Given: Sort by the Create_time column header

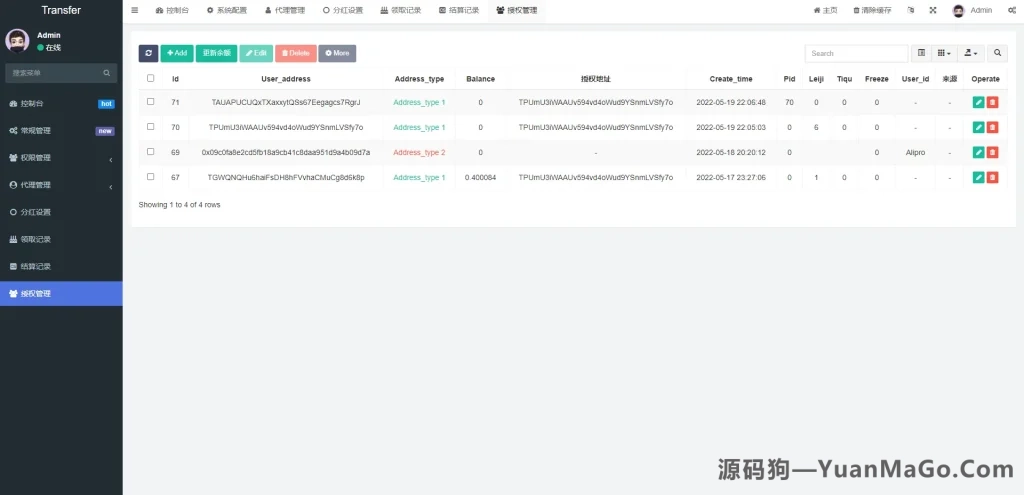Looking at the screenshot, I should [731, 79].
